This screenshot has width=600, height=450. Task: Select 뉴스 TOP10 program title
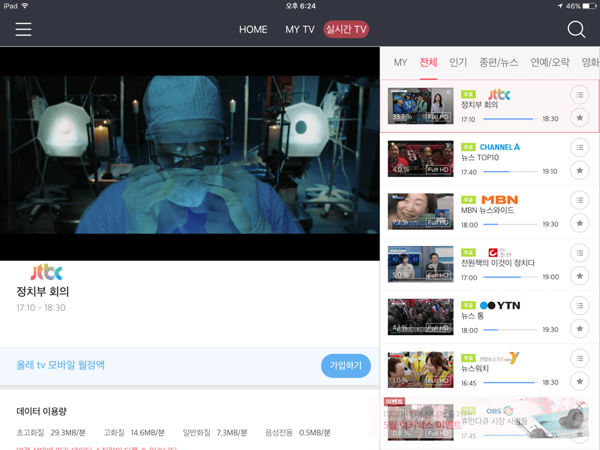(480, 158)
